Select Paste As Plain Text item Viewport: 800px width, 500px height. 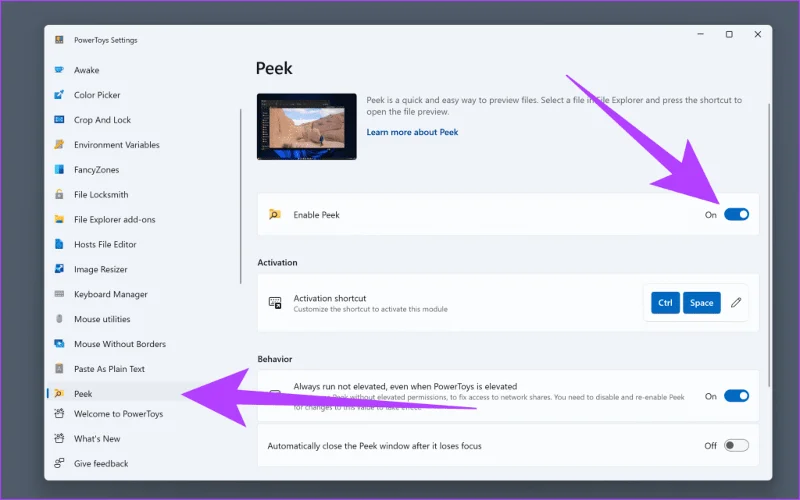pyautogui.click(x=109, y=369)
